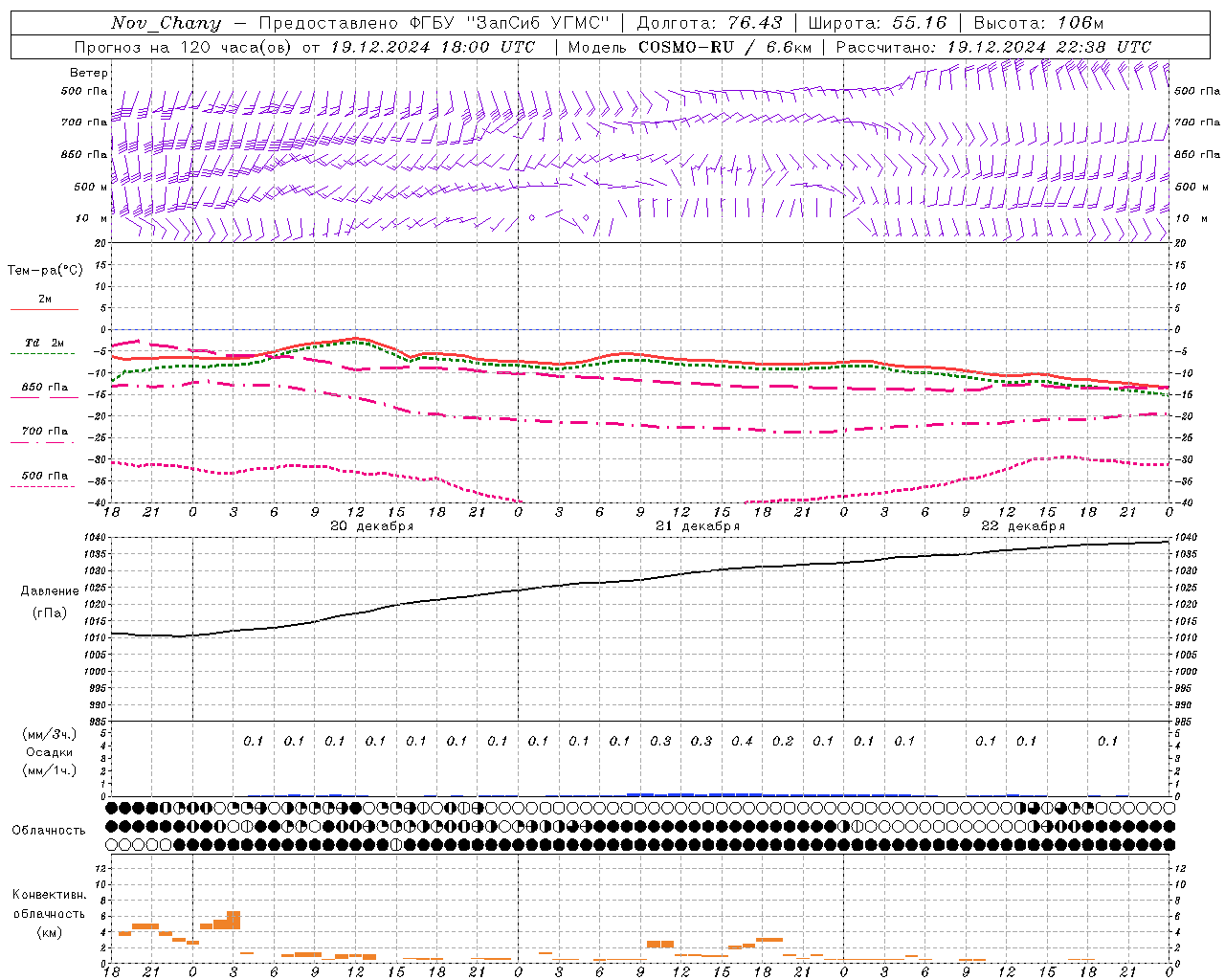The height and width of the screenshot is (980, 1225).
Task: Click the 'Конвективн.' convective cloud label
Action: point(50,895)
